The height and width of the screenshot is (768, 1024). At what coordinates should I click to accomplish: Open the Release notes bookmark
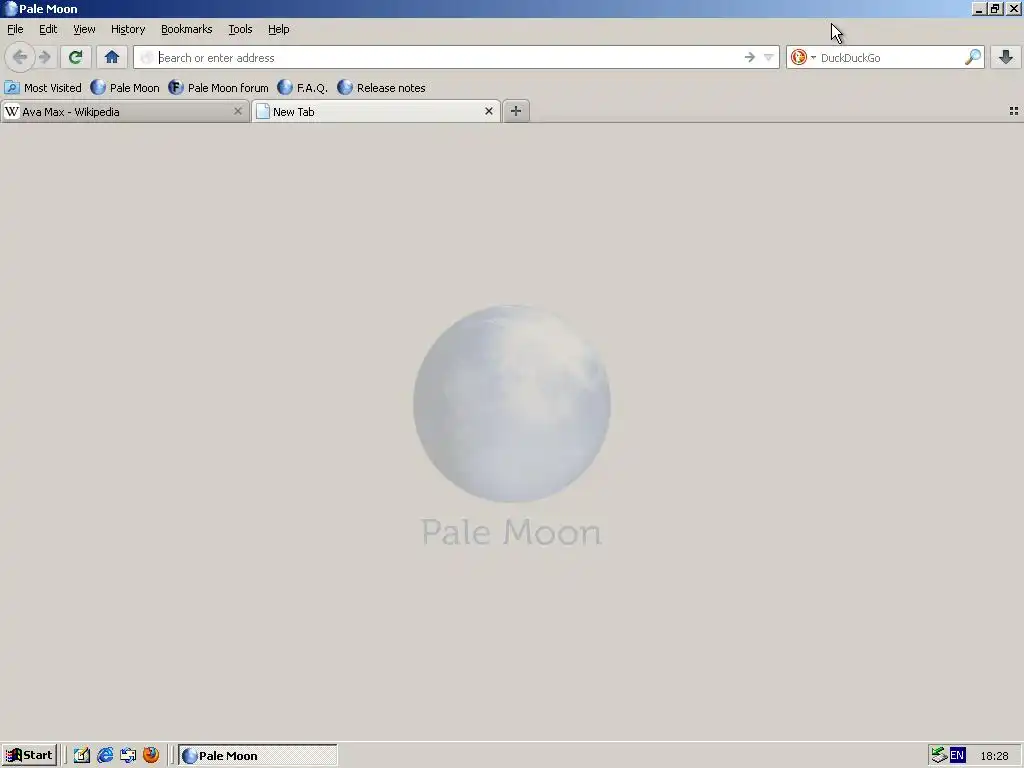click(x=381, y=88)
